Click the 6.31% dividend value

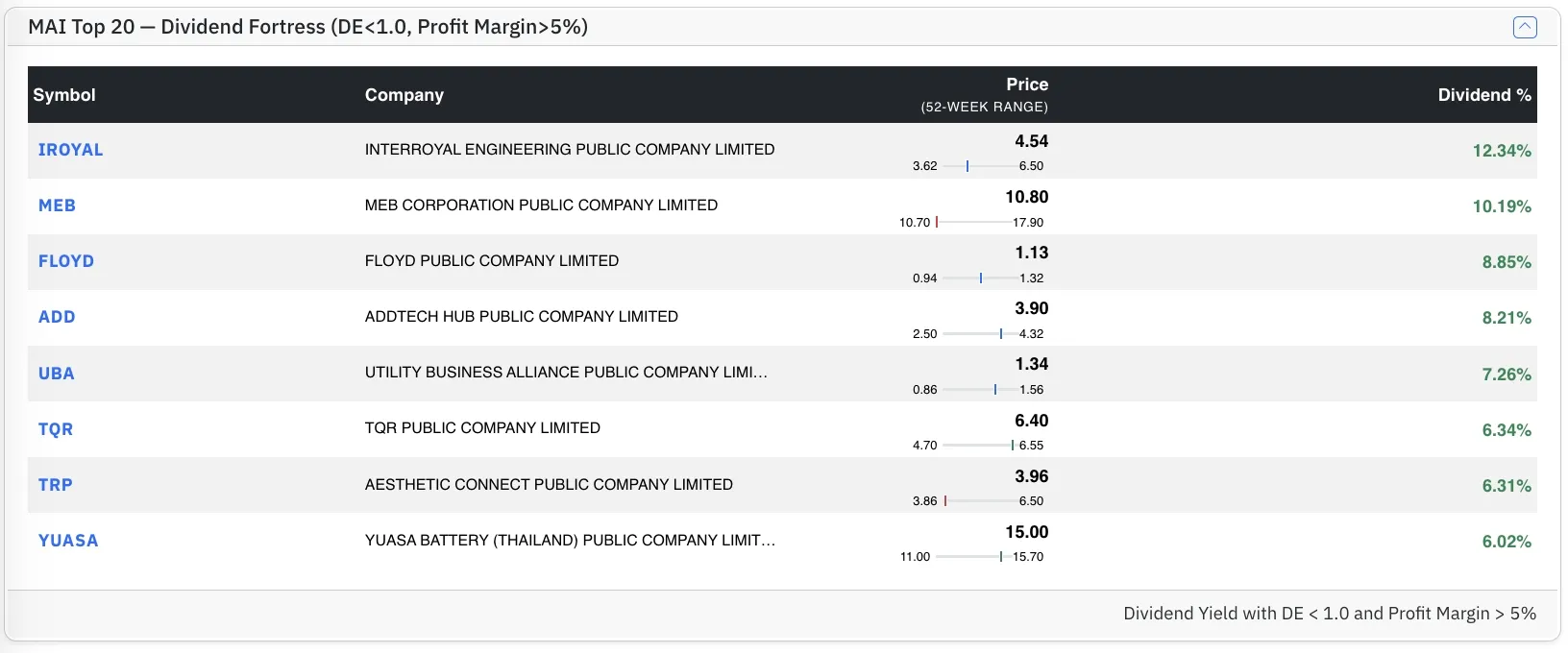1507,486
